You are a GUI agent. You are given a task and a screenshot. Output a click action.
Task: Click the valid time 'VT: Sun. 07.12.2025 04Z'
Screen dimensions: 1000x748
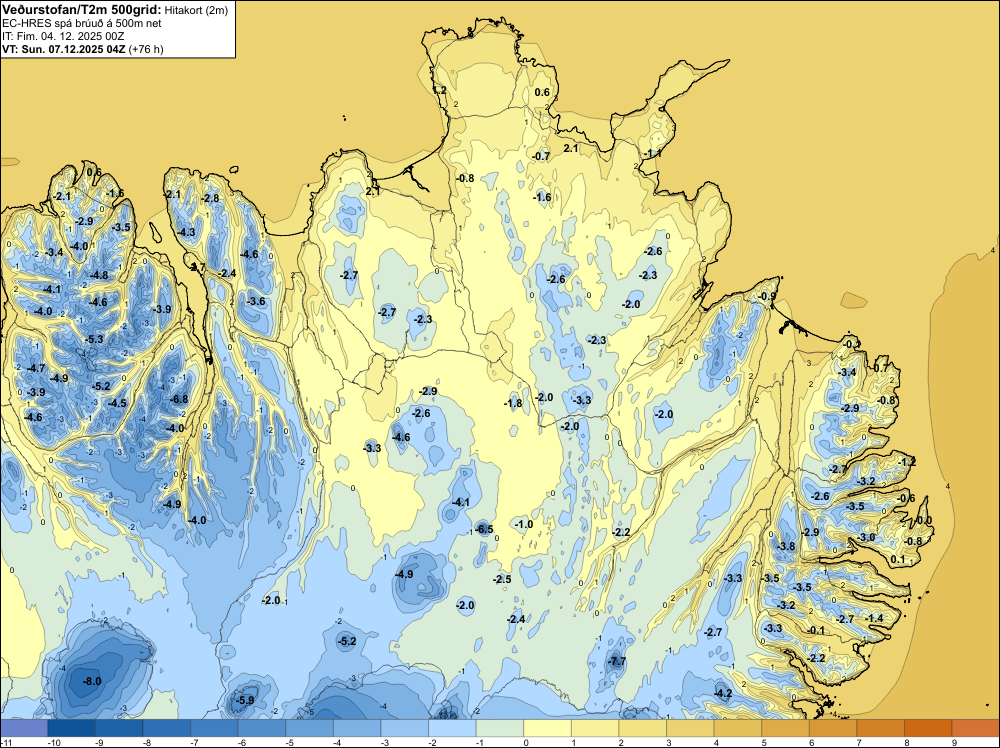point(64,49)
